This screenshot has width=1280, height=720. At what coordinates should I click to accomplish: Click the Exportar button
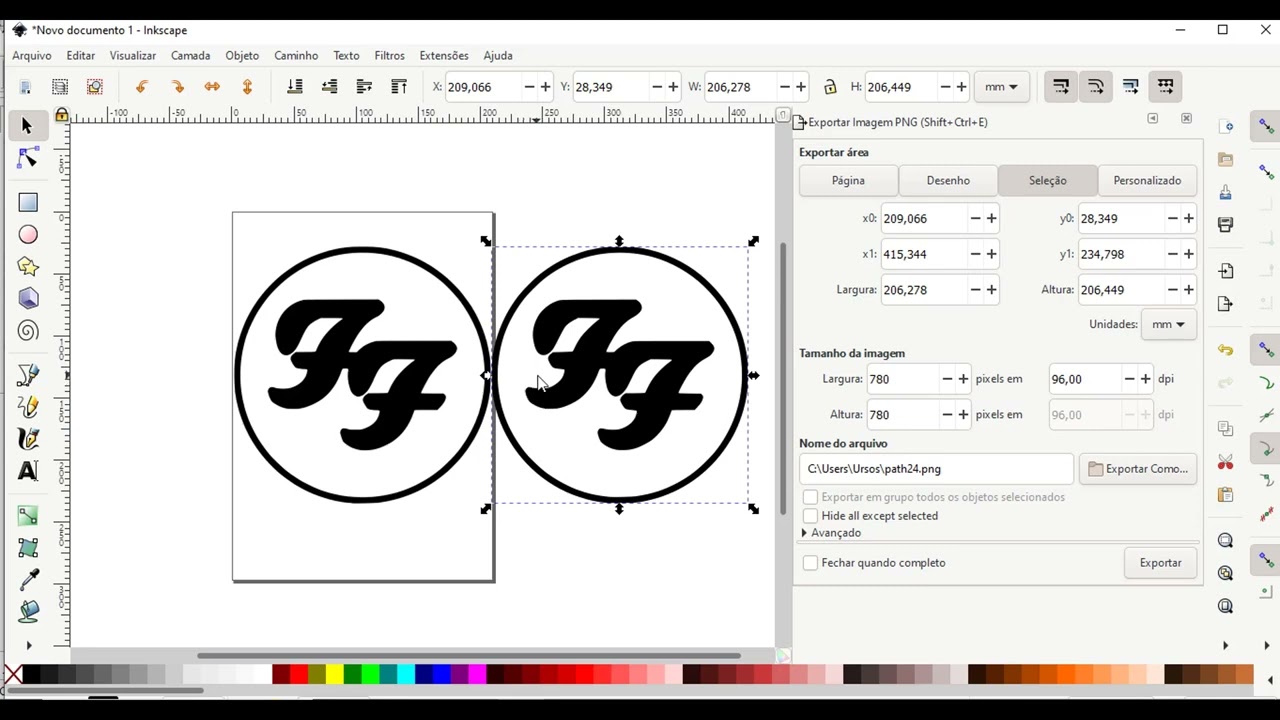1160,563
